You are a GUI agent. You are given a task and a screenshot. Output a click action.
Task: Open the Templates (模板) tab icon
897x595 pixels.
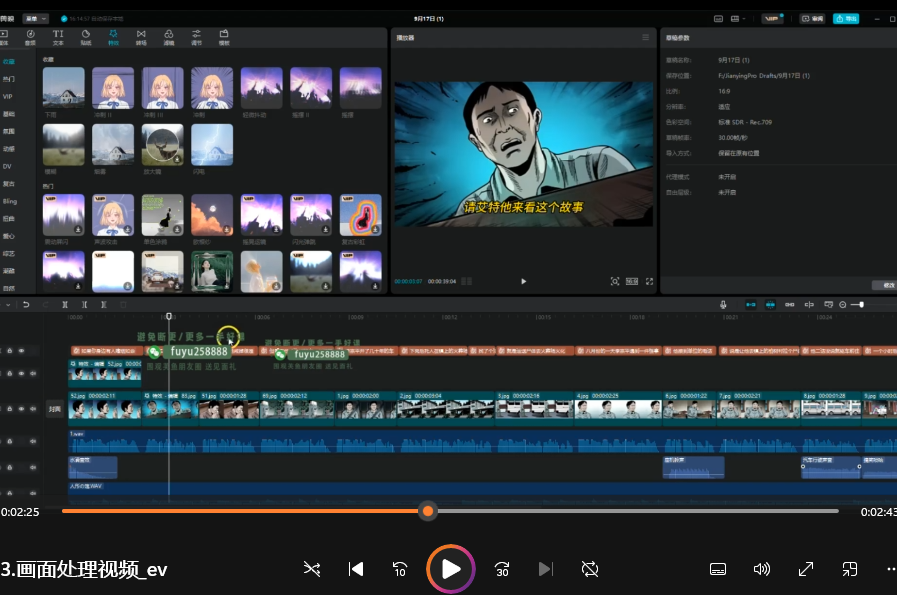[224, 37]
